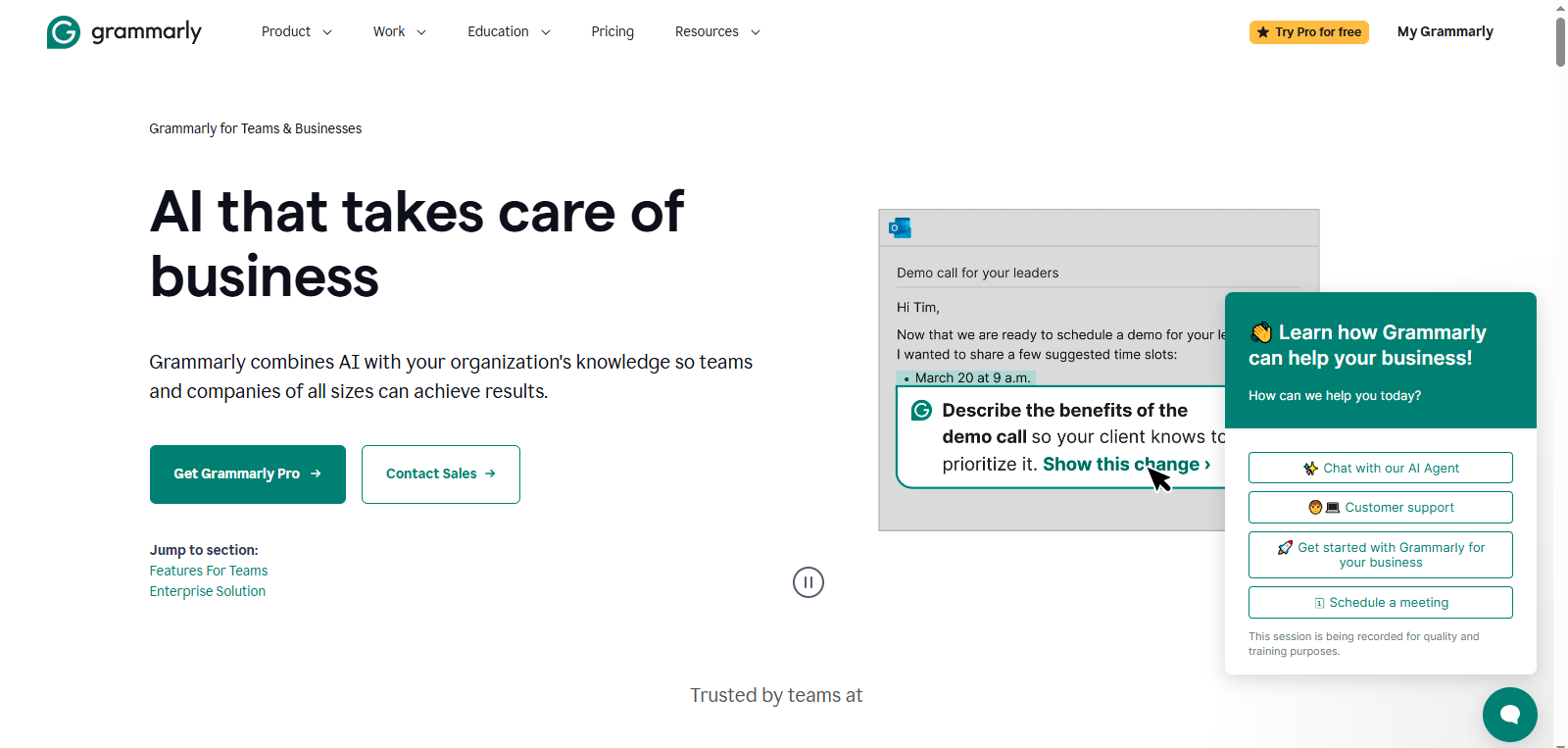Toggle the chat bubble launcher
Viewport: 1568px width, 748px height.
click(1510, 715)
